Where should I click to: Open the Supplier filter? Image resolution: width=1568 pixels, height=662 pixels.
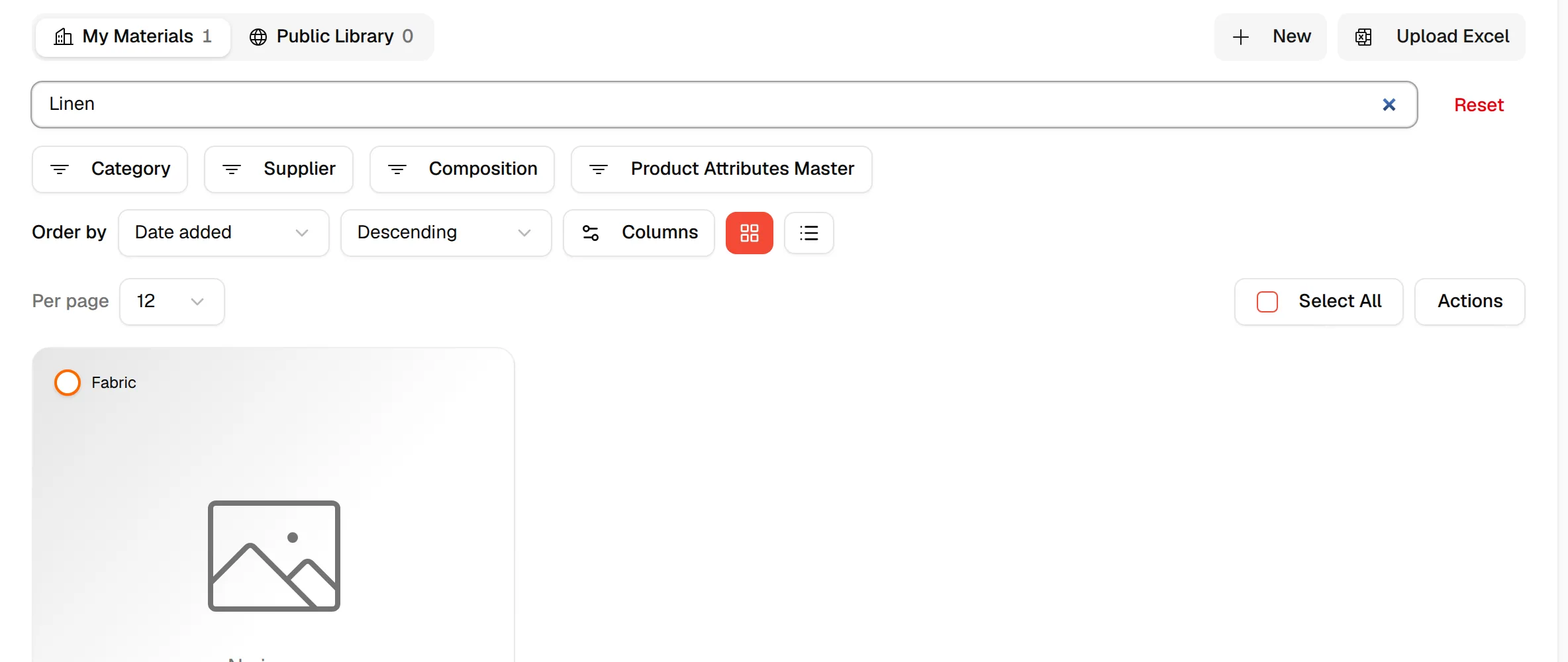(279, 169)
